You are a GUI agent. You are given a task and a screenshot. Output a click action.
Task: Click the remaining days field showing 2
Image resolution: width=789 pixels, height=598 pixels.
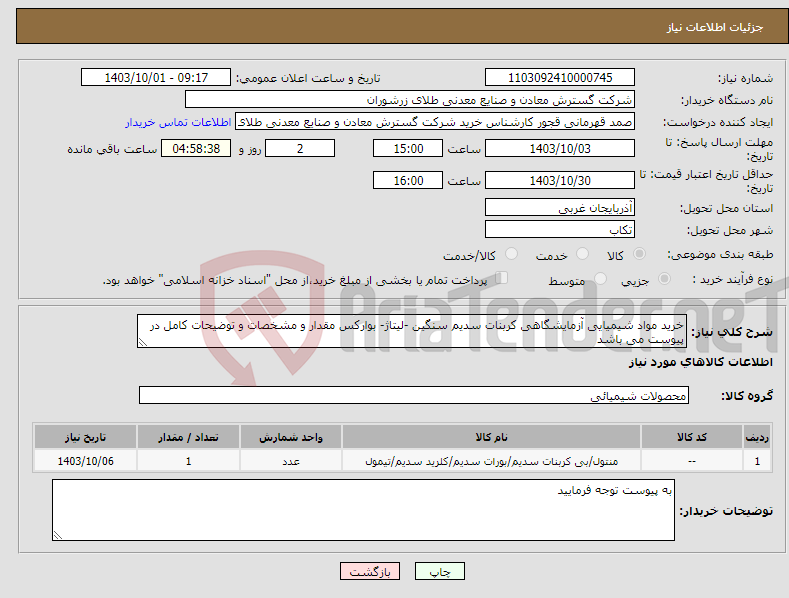click(300, 148)
